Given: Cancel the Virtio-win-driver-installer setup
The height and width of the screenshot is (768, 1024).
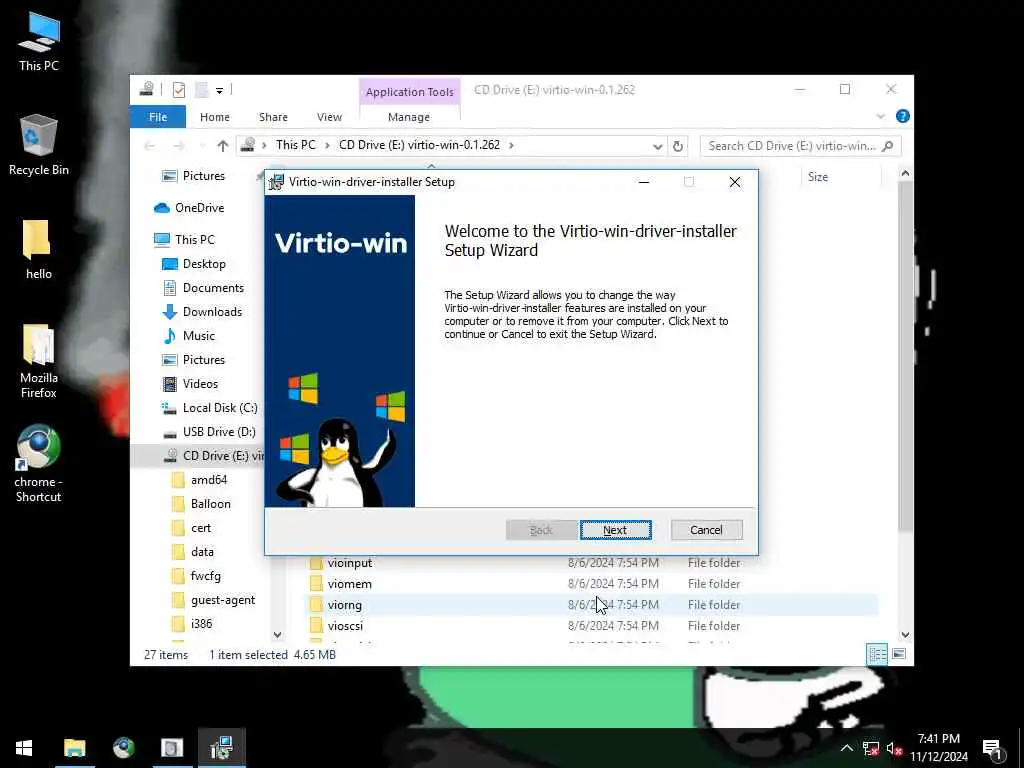Looking at the screenshot, I should coord(706,530).
